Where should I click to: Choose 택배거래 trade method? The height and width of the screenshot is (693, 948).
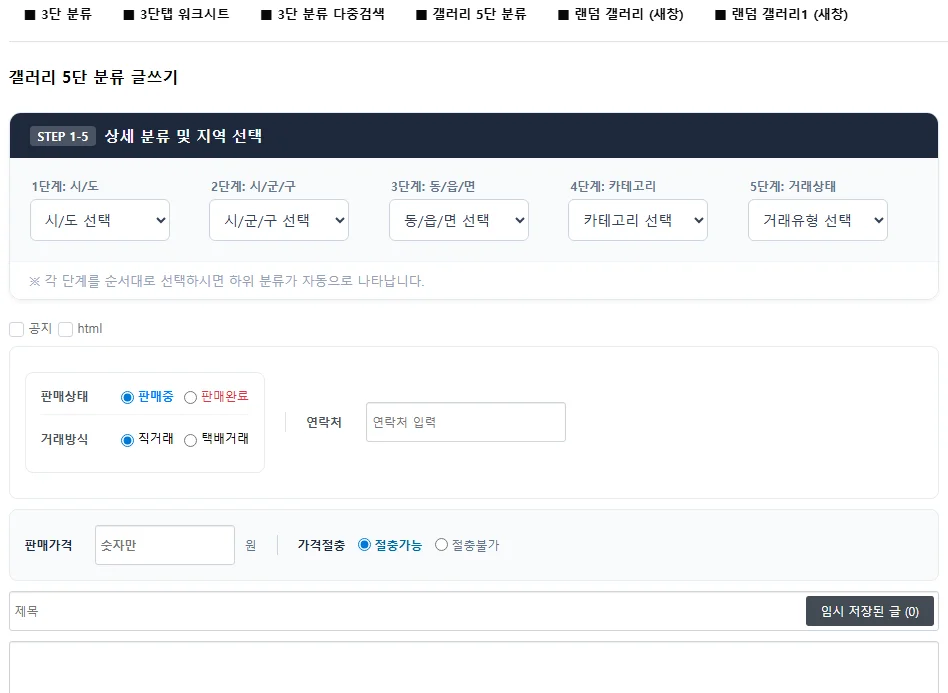[190, 440]
